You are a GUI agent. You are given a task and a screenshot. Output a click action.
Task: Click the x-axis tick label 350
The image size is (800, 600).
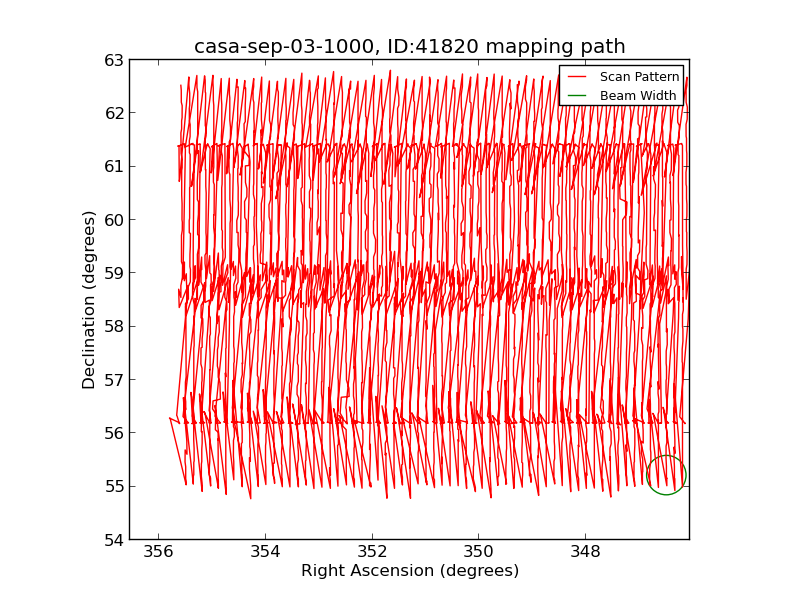click(479, 552)
